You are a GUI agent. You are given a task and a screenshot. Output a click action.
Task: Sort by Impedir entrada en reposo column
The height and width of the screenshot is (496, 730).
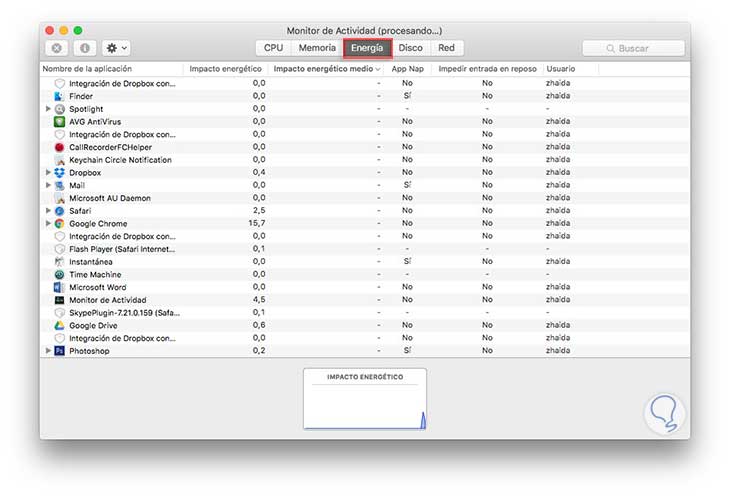pyautogui.click(x=487, y=69)
